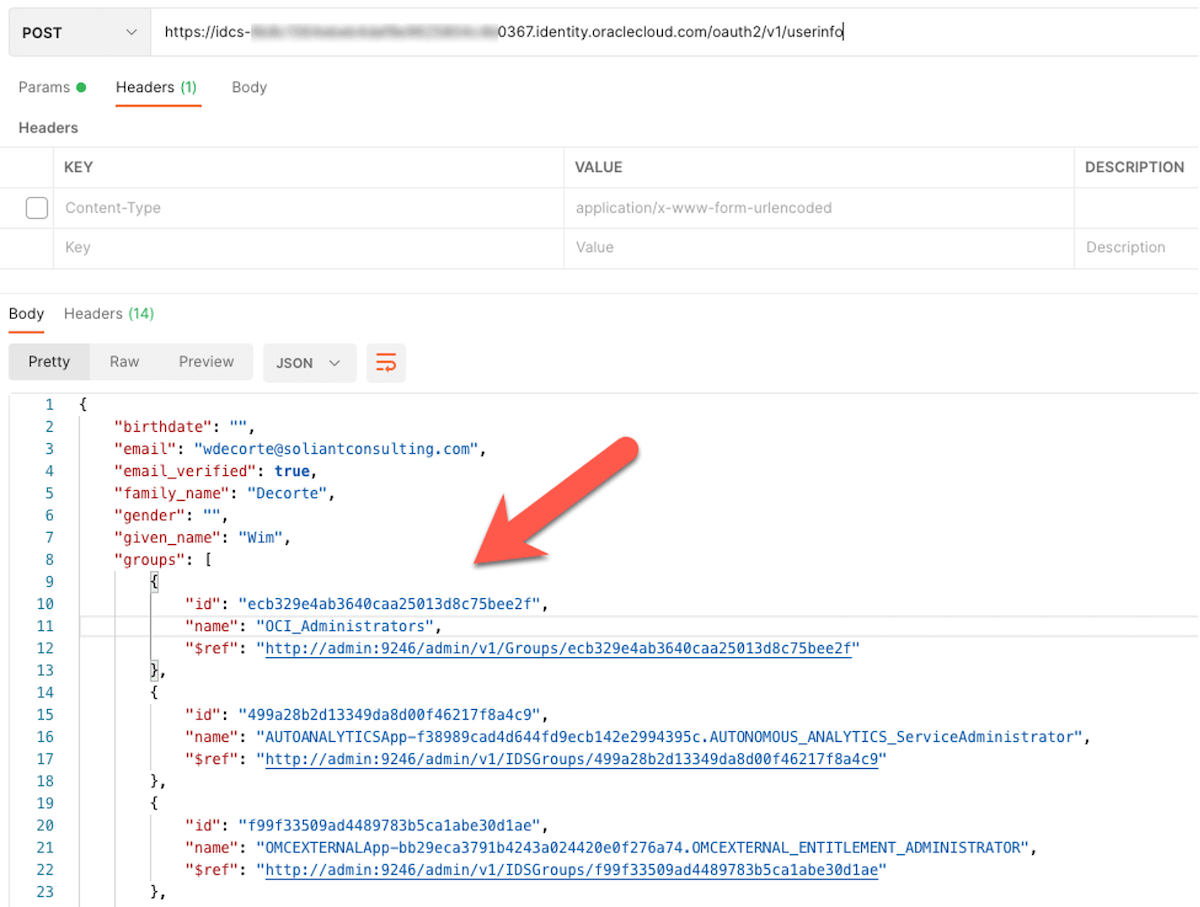Open the request Body tab
Viewport: 1200px width, 907px height.
[249, 87]
